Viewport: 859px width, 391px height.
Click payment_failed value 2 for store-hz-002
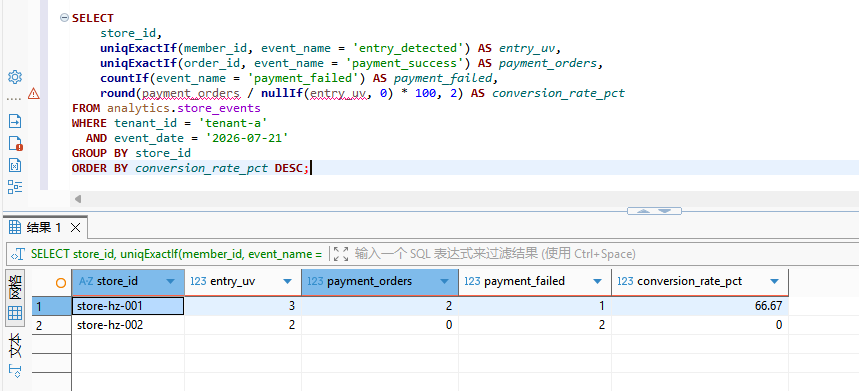coord(535,325)
